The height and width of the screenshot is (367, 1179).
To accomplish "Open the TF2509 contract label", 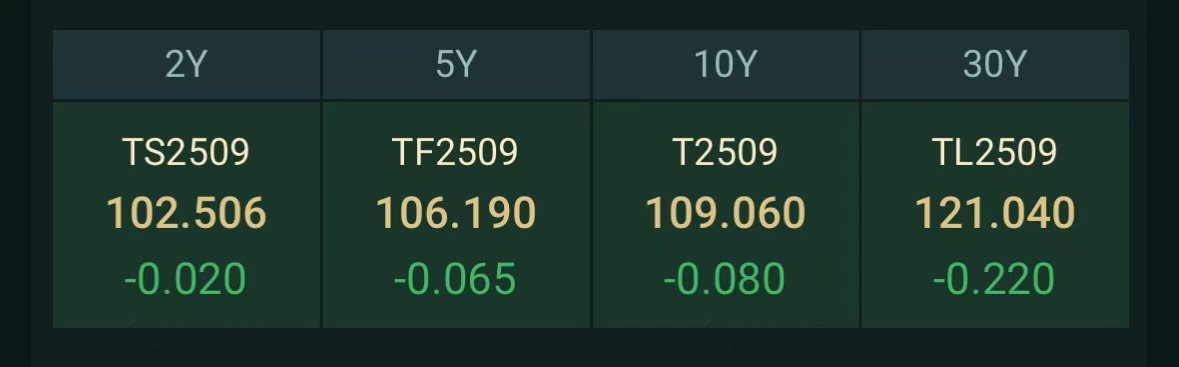I will (456, 153).
